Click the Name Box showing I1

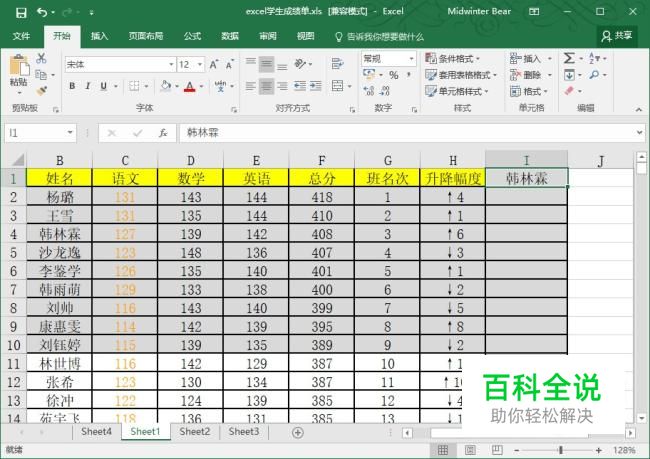tap(40, 133)
